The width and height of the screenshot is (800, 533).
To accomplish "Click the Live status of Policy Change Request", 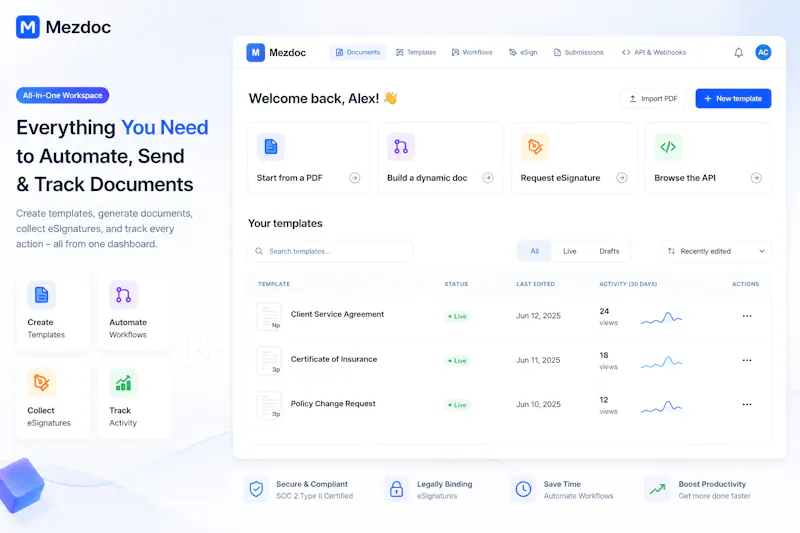I will (x=457, y=405).
